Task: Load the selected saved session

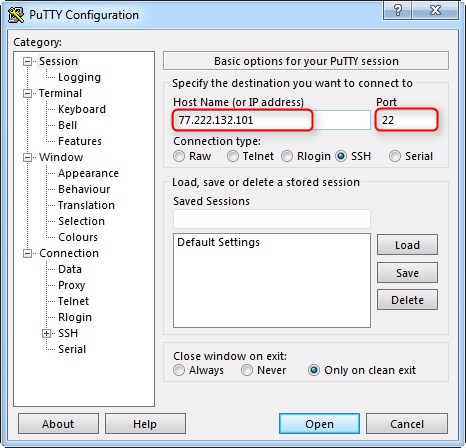Action: click(407, 245)
